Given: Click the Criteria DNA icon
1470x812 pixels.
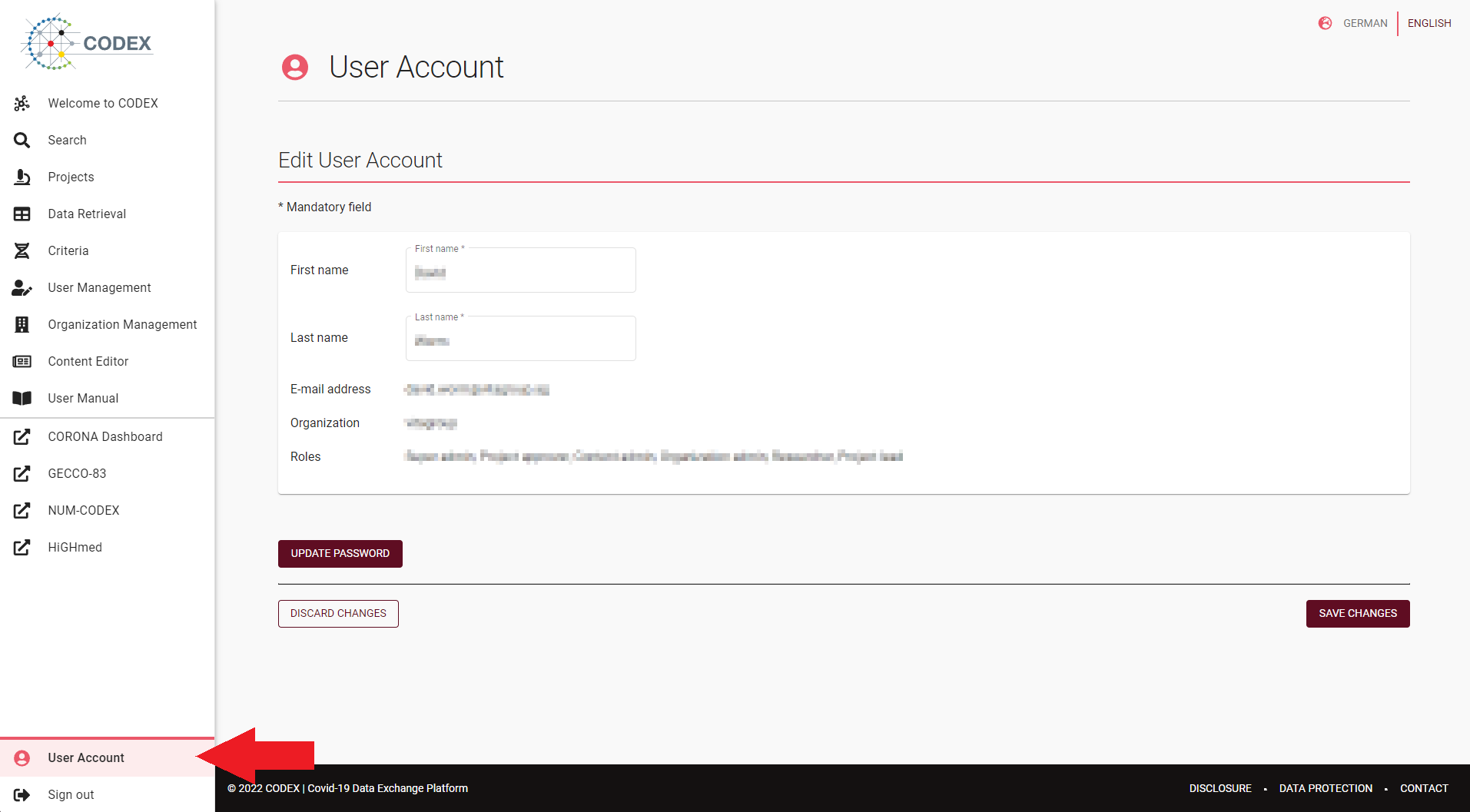Looking at the screenshot, I should tap(22, 250).
